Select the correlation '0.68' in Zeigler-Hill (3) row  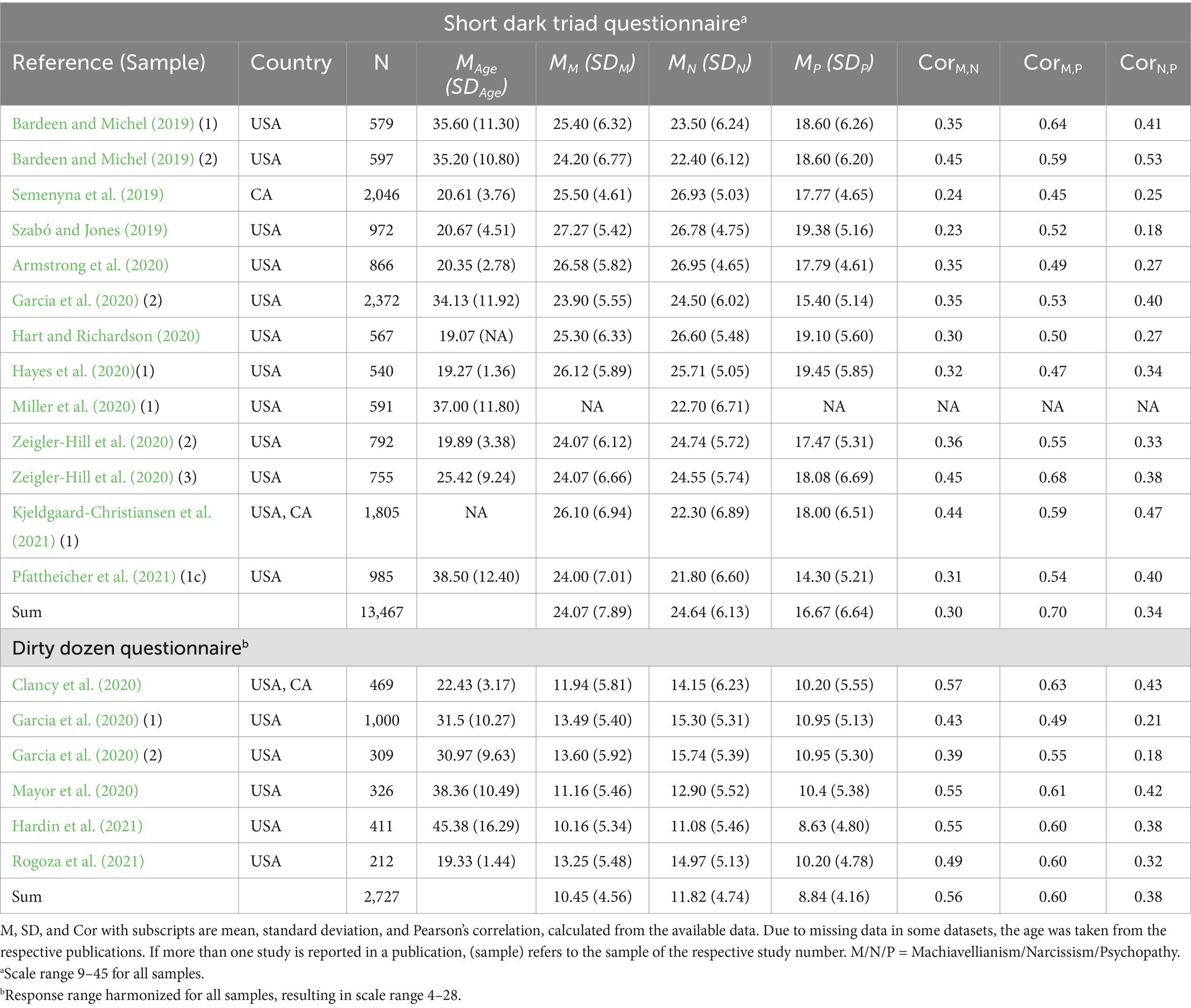(x=1053, y=477)
